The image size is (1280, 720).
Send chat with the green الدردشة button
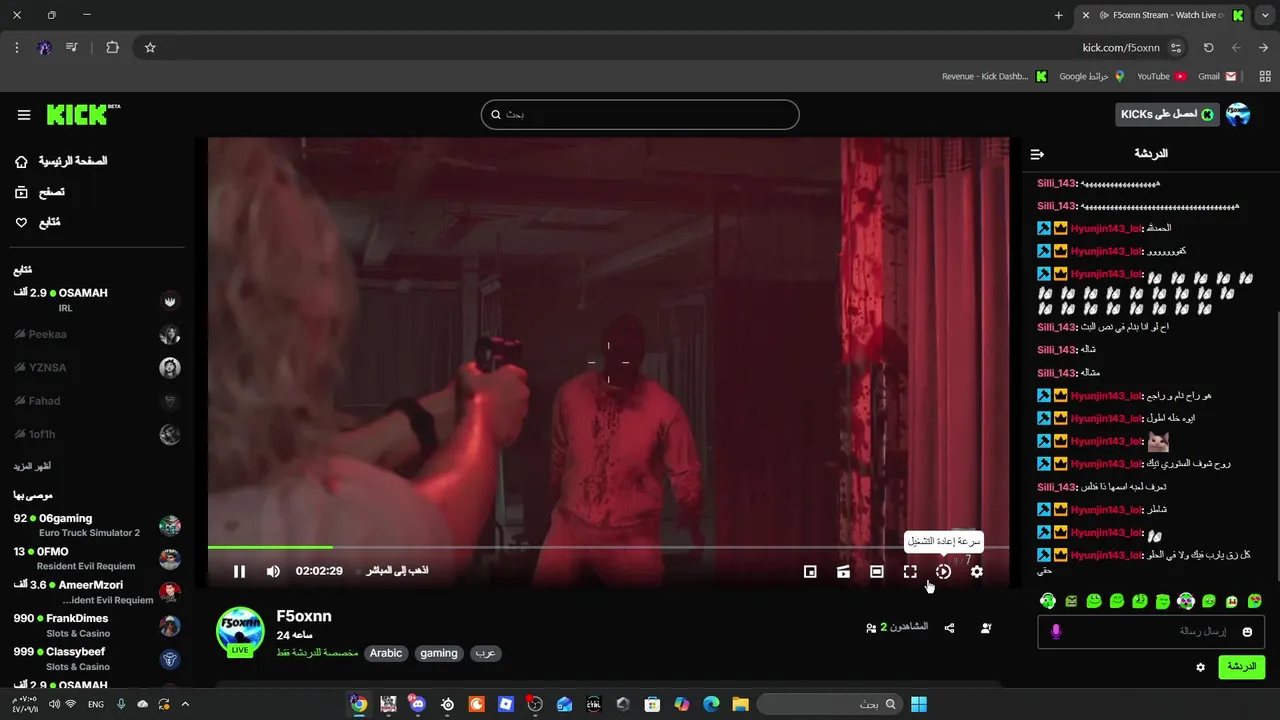(1241, 667)
